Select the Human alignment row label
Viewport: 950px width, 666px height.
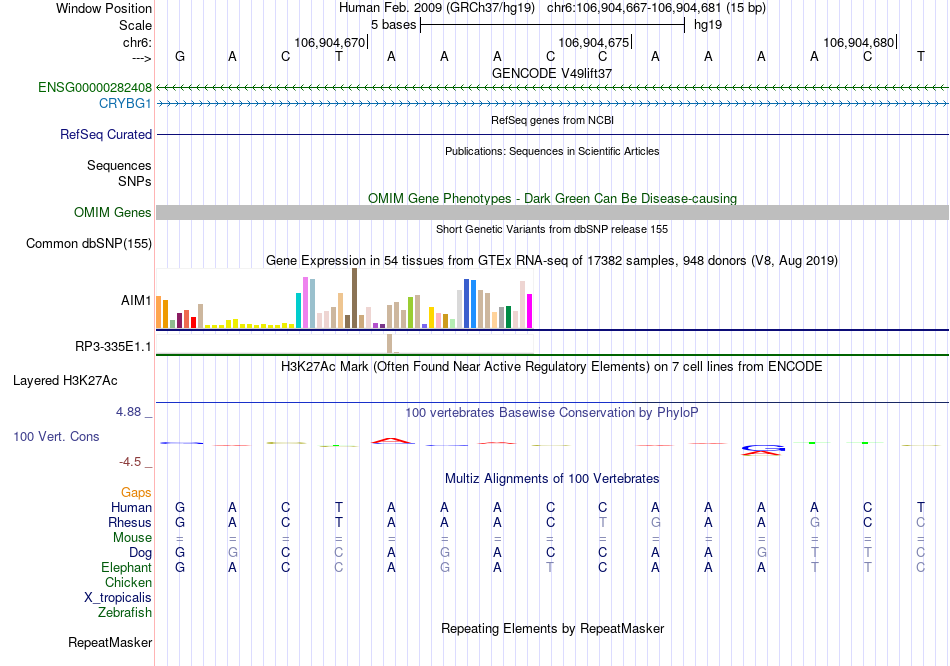[131, 507]
